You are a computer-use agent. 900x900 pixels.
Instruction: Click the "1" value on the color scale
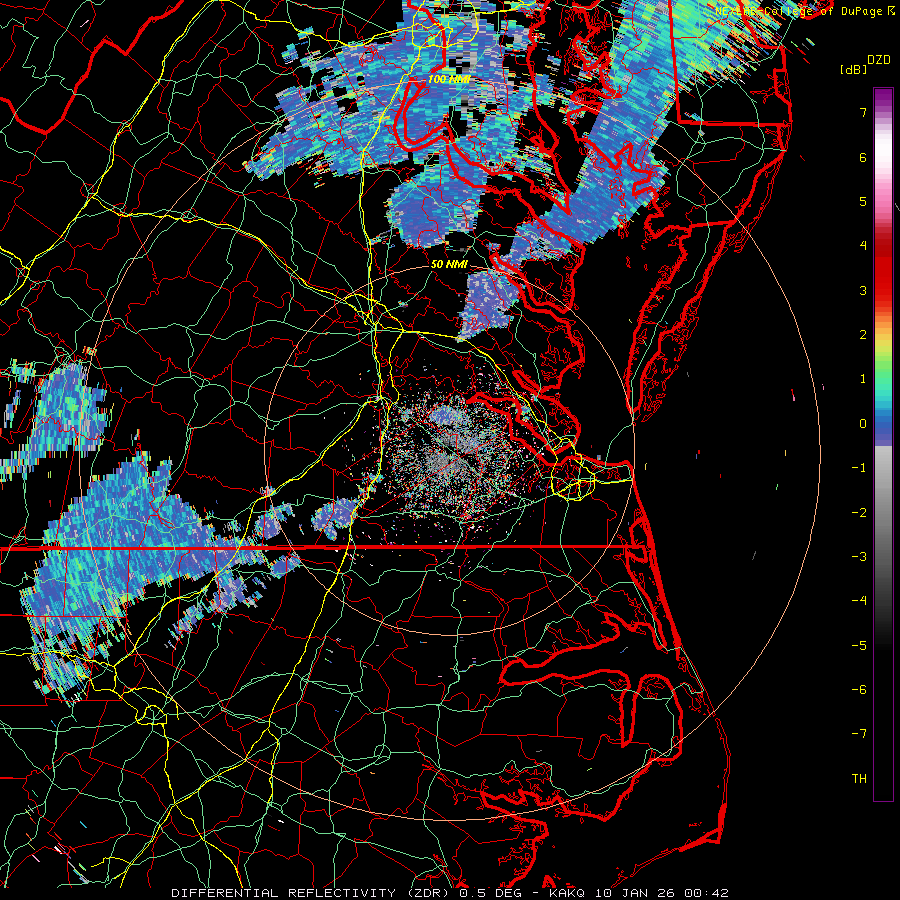click(863, 379)
